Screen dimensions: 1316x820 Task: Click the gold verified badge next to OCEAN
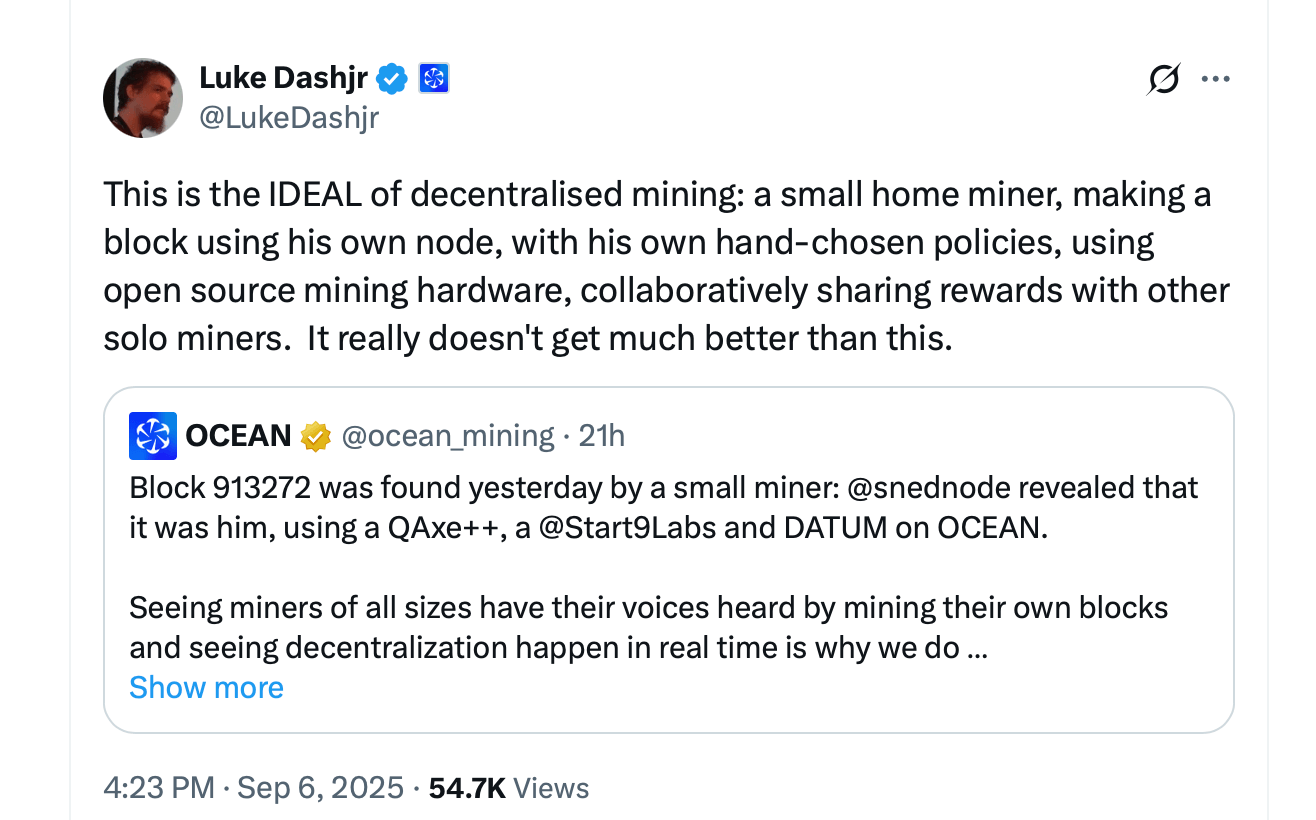coord(316,436)
